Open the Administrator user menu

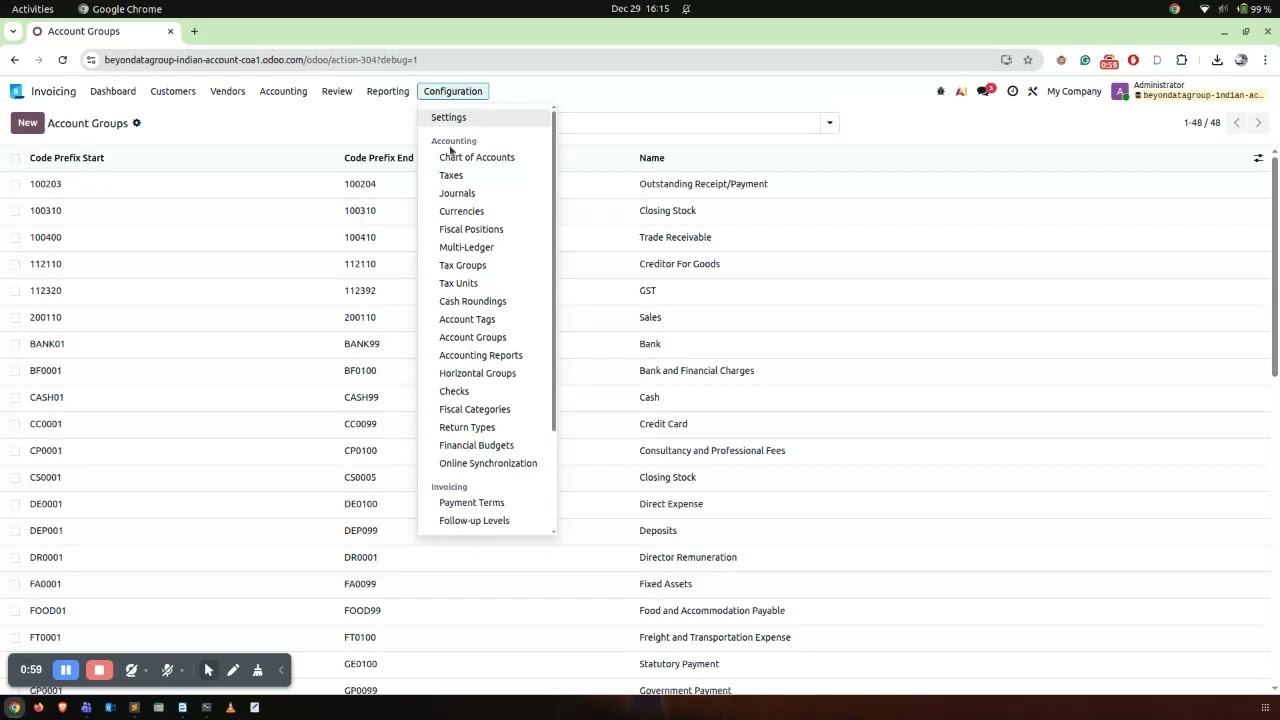tap(1190, 91)
